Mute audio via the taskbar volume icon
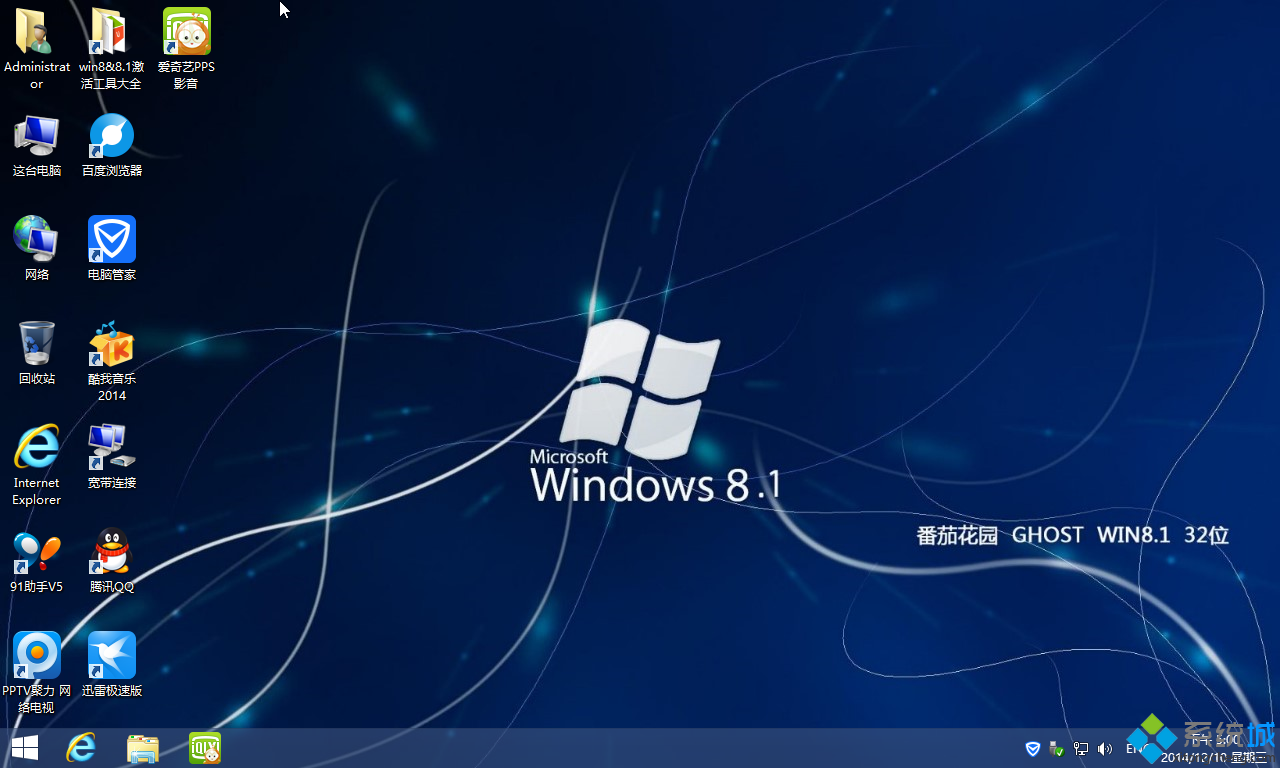The height and width of the screenshot is (768, 1280). coord(1104,748)
